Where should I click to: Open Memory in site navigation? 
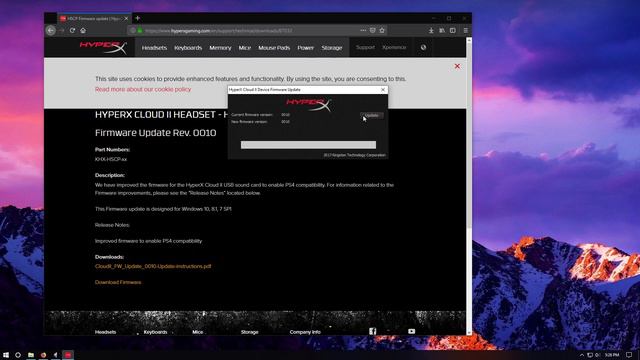click(x=220, y=48)
